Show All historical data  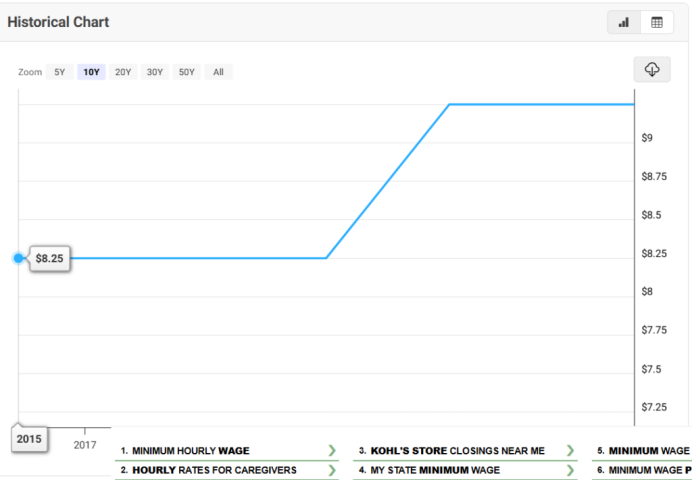(x=218, y=72)
